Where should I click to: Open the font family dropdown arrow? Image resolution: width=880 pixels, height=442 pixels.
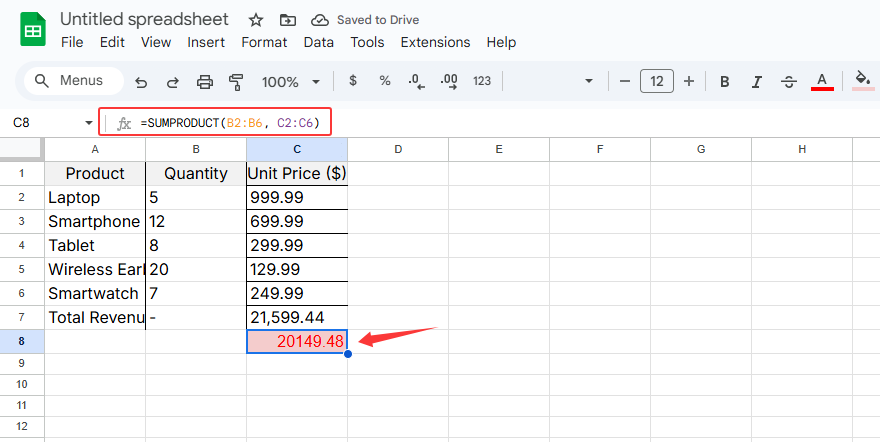click(x=589, y=82)
